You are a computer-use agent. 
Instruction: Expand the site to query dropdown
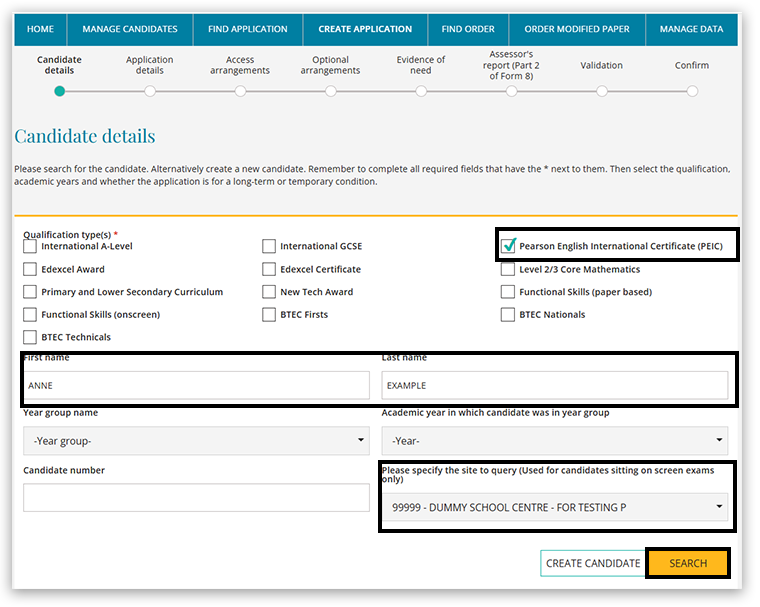click(554, 507)
